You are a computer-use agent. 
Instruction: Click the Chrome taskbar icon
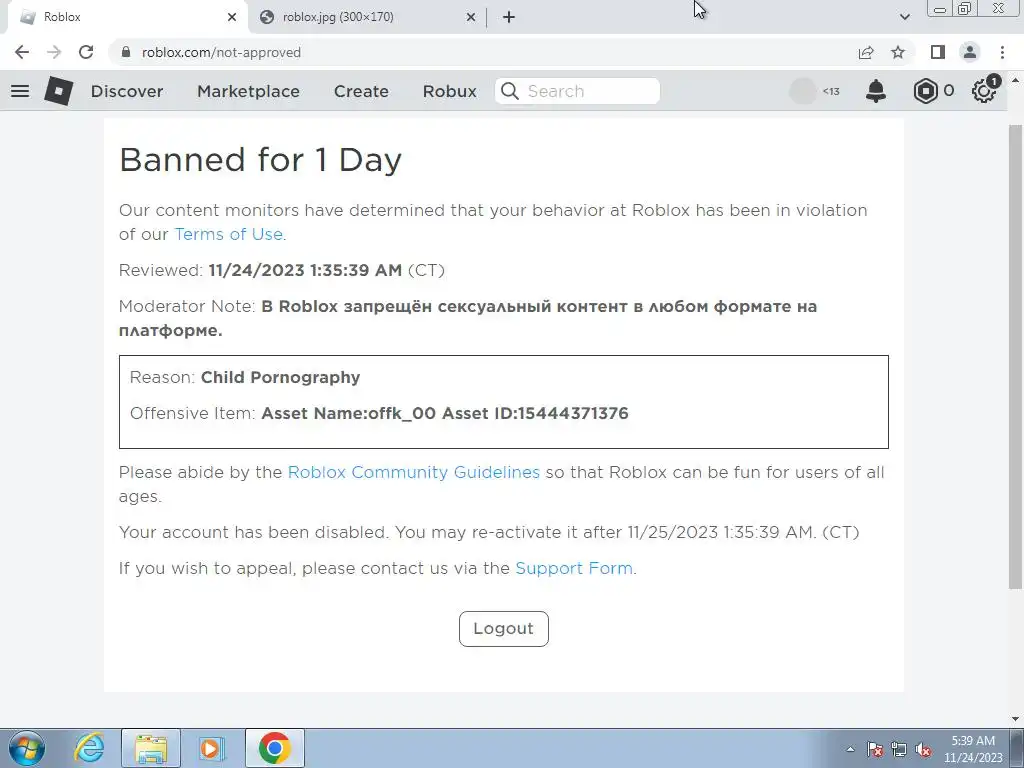pos(274,748)
